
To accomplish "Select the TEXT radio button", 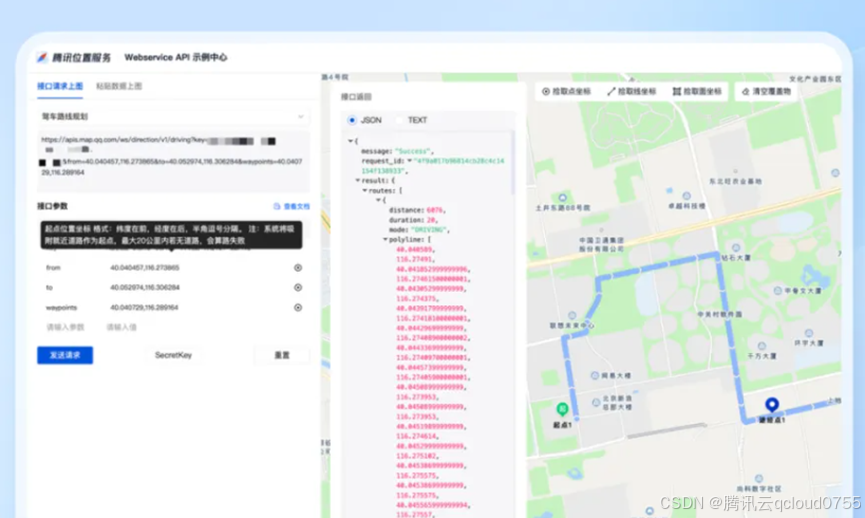I will click(x=399, y=120).
